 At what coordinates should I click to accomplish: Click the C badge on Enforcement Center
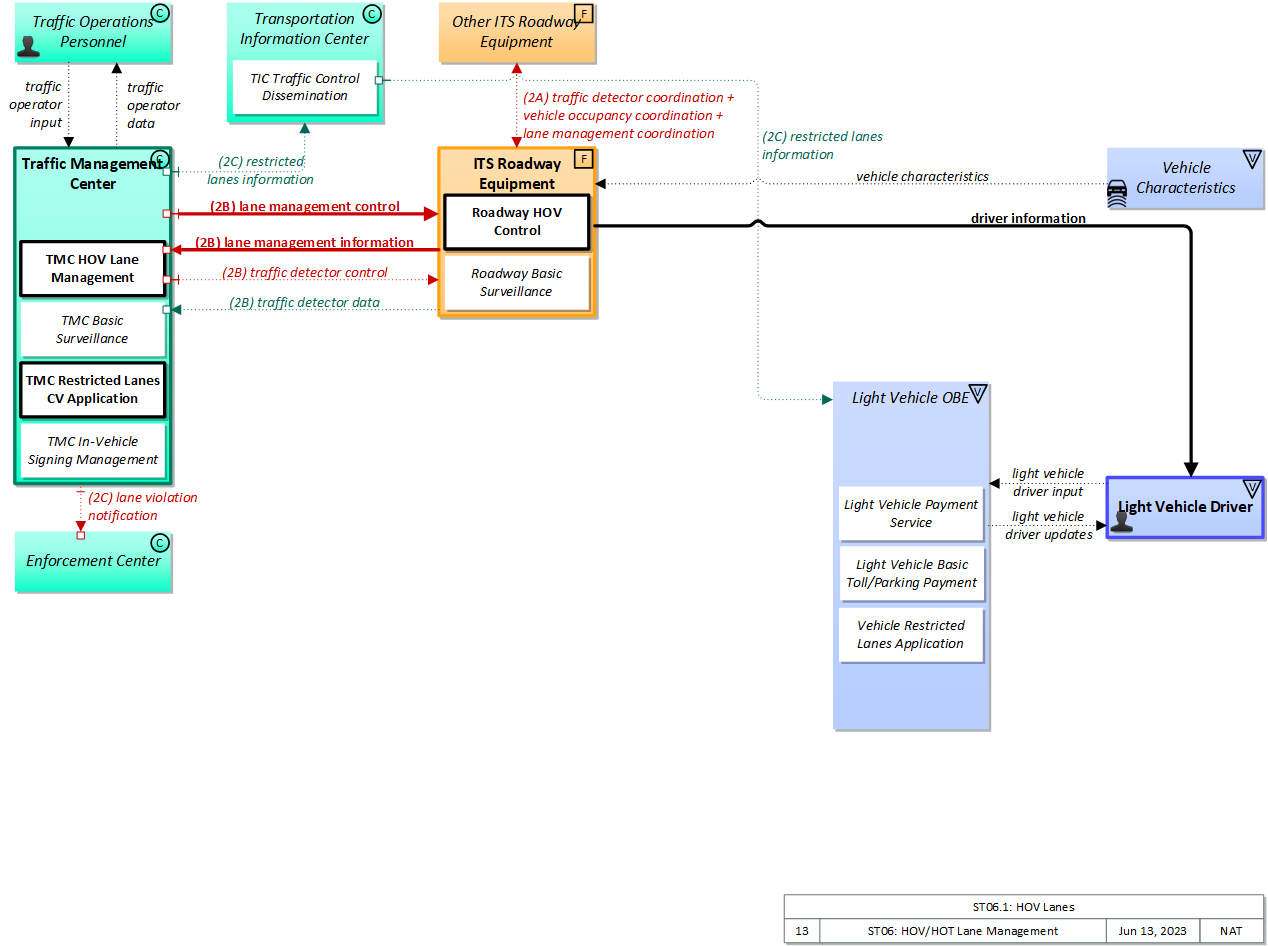159,543
